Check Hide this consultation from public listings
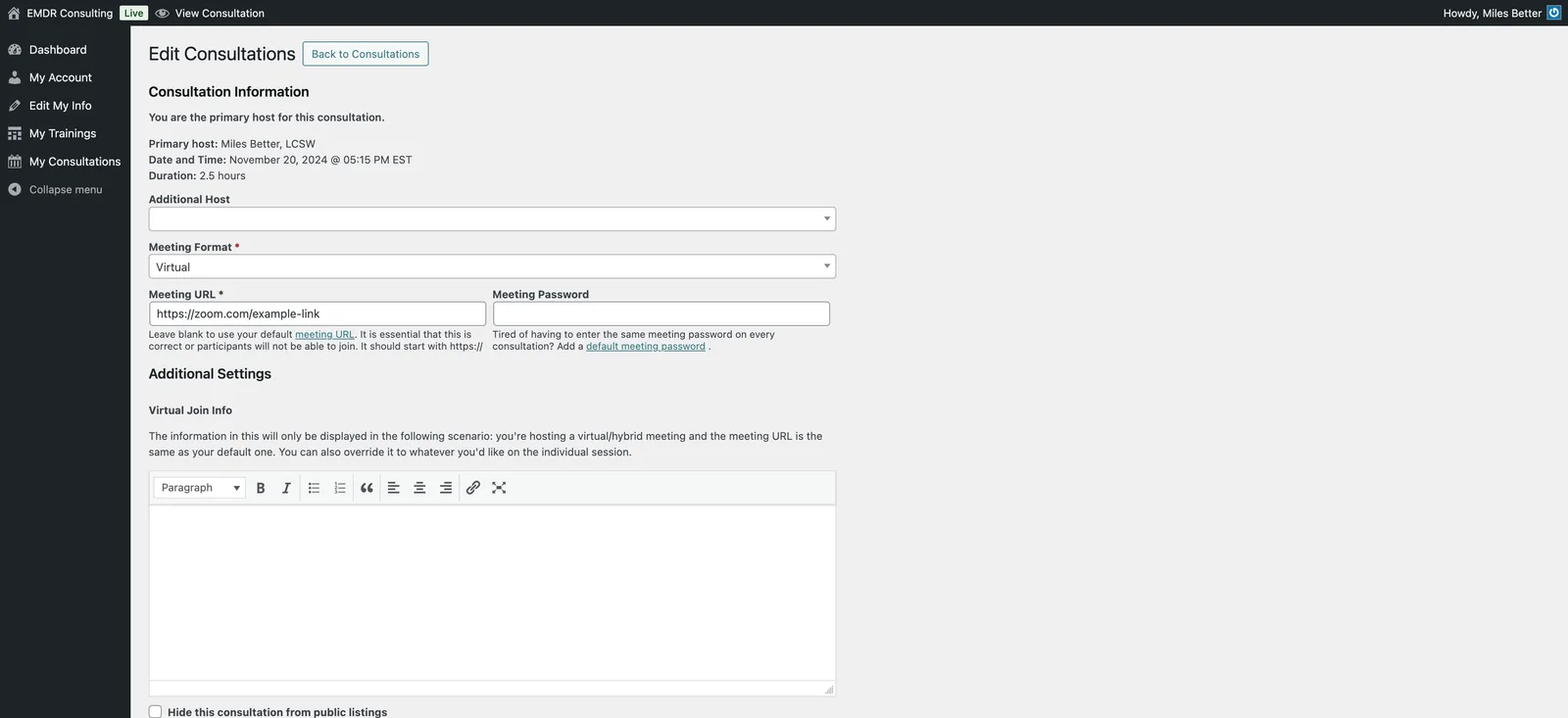The height and width of the screenshot is (718, 1568). (x=155, y=712)
